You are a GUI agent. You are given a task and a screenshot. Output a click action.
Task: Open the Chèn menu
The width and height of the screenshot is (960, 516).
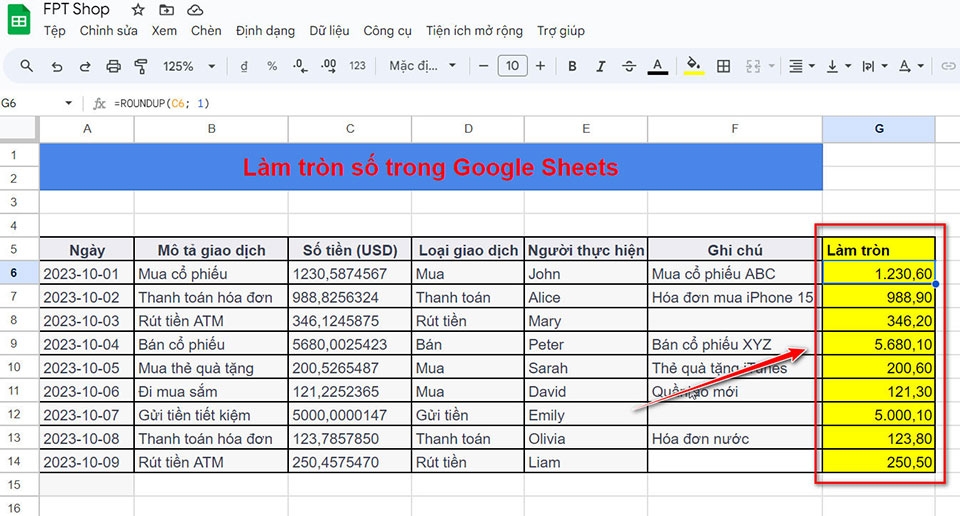point(206,31)
